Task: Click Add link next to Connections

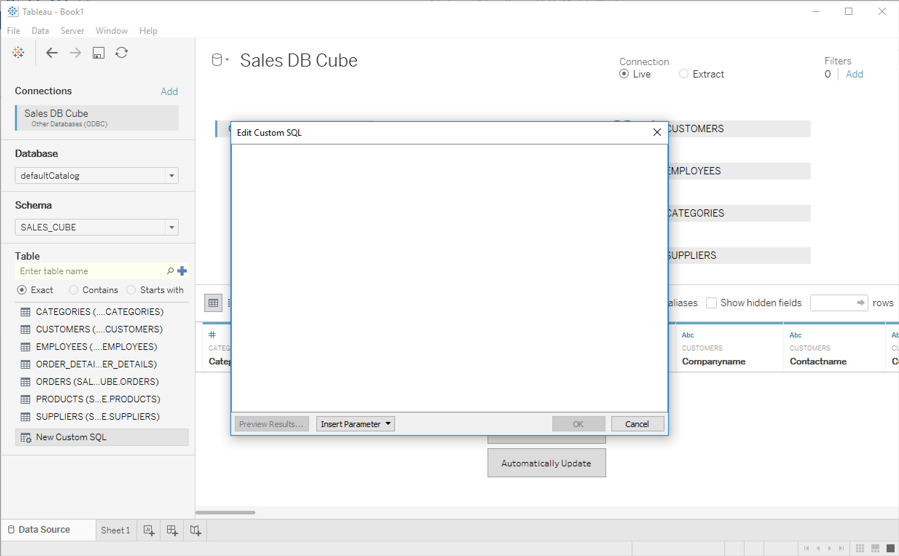Action: coord(169,92)
